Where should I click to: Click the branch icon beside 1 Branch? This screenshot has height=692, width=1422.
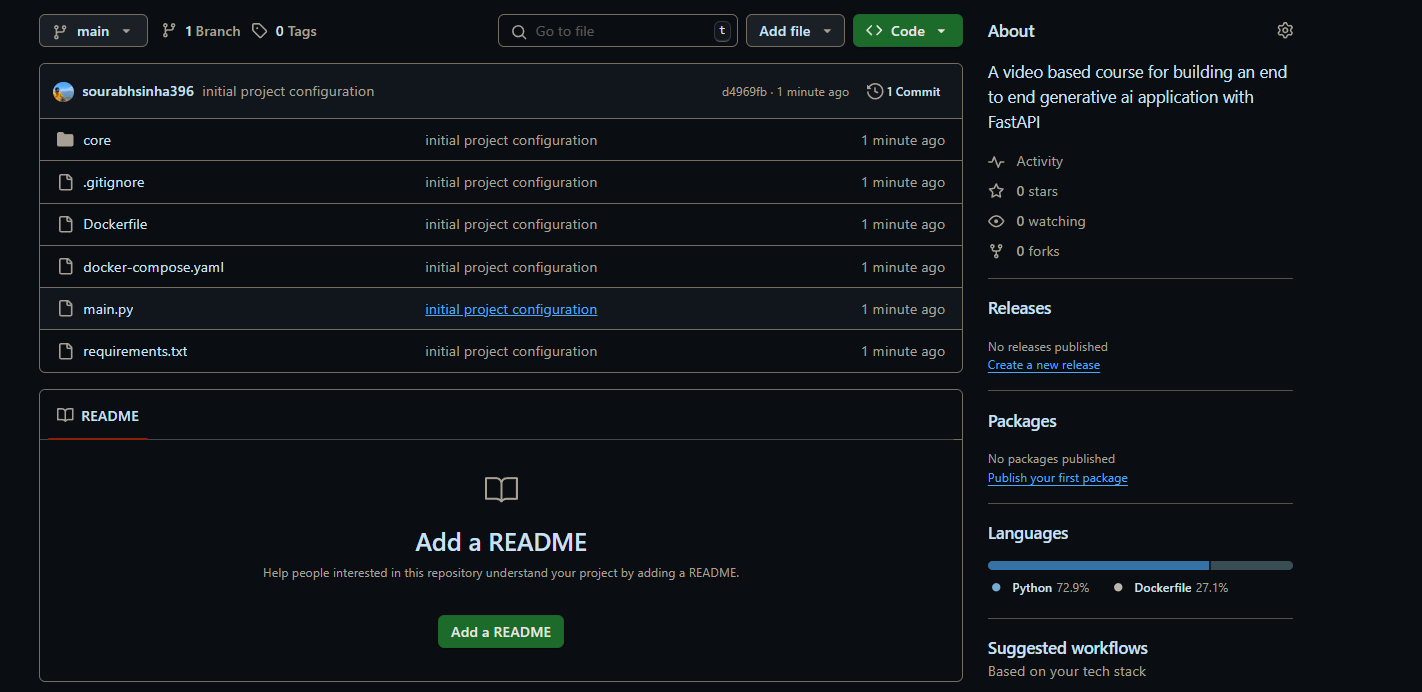169,31
